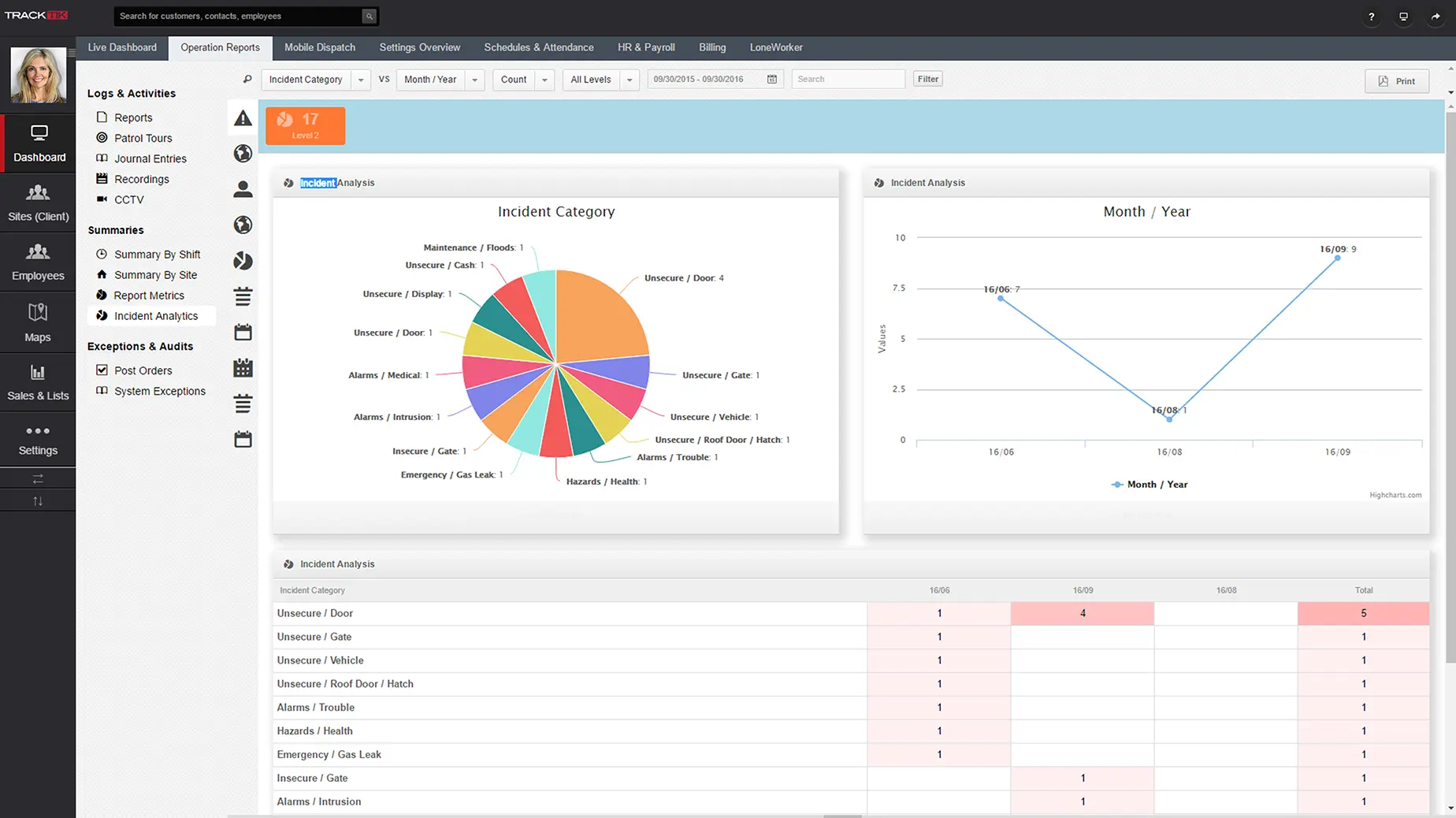
Task: Expand the All Levels dropdown
Action: (629, 80)
